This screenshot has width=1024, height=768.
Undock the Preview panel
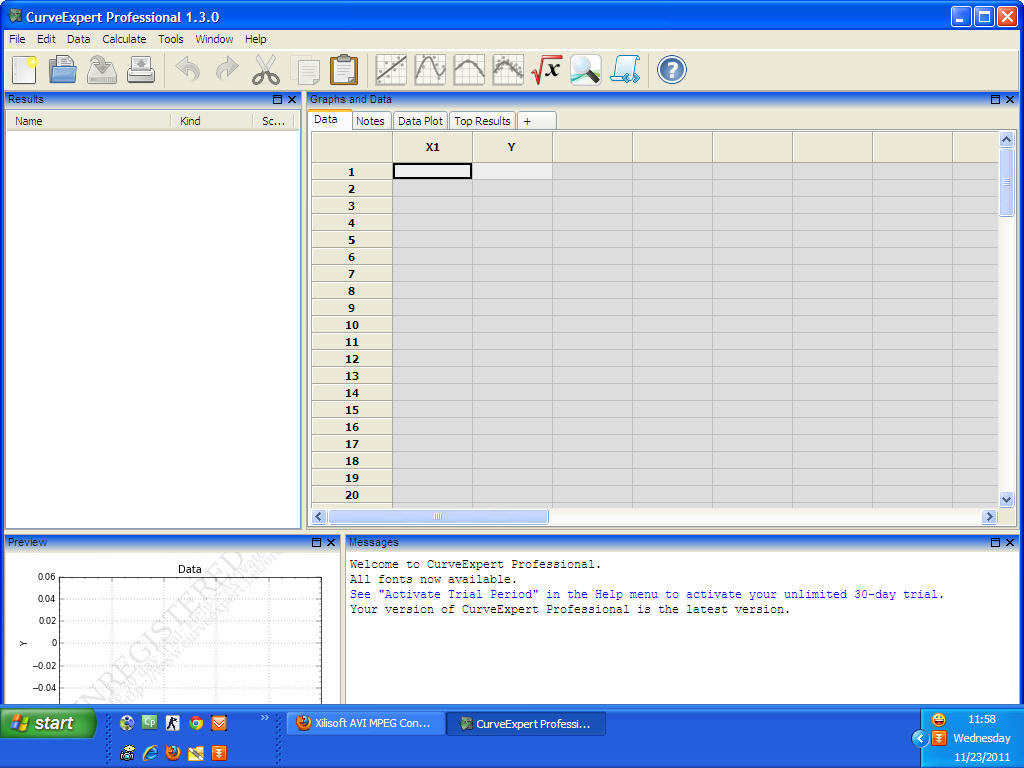click(316, 542)
